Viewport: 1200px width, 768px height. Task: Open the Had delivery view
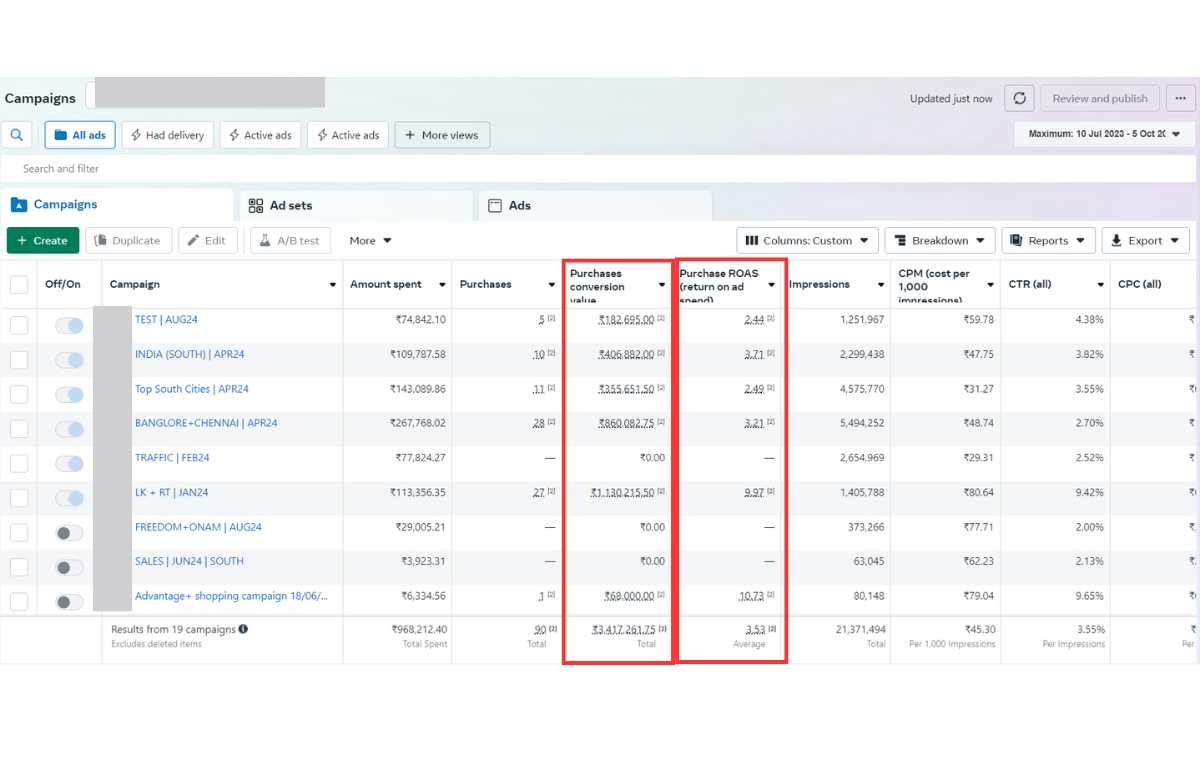(167, 135)
